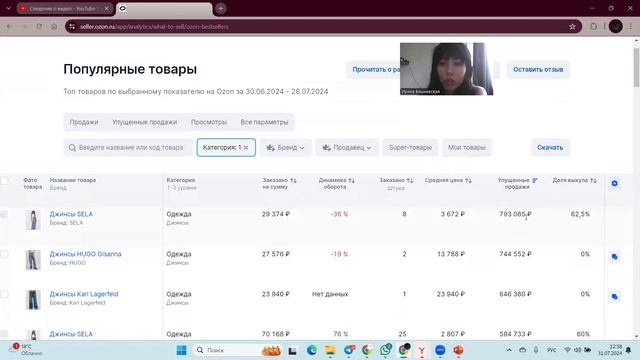Screen dimensions: 640x360
Task: Open WhatsApp from taskbar
Action: click(x=385, y=350)
